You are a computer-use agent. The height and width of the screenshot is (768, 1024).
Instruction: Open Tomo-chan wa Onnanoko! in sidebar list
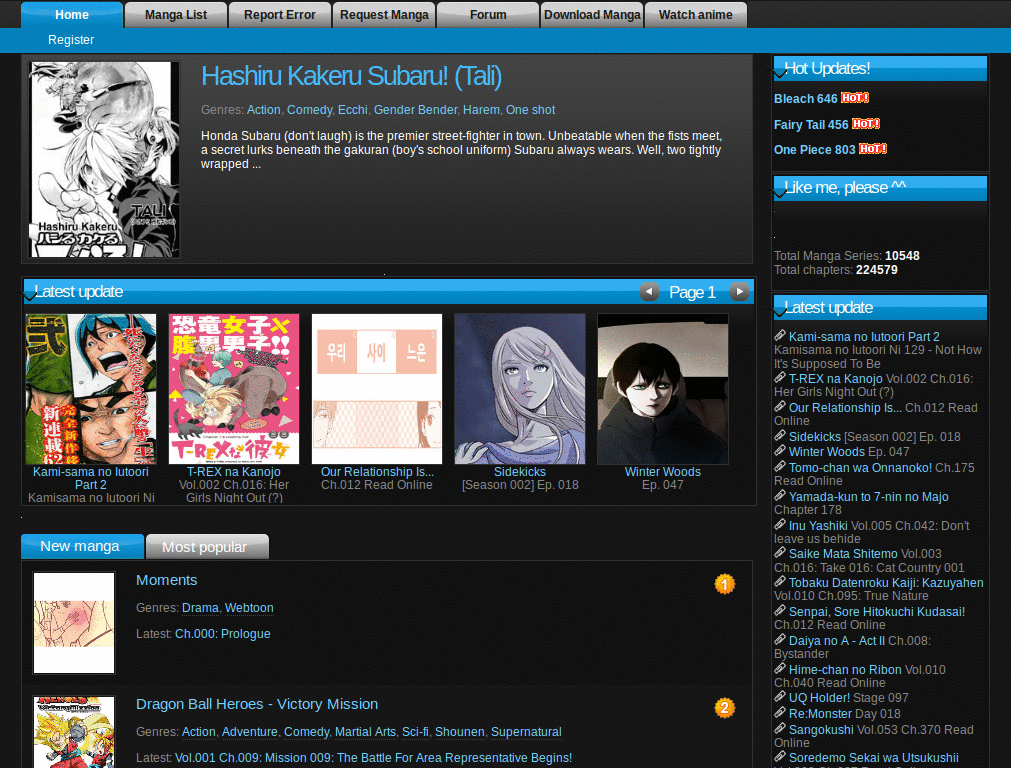coord(860,468)
